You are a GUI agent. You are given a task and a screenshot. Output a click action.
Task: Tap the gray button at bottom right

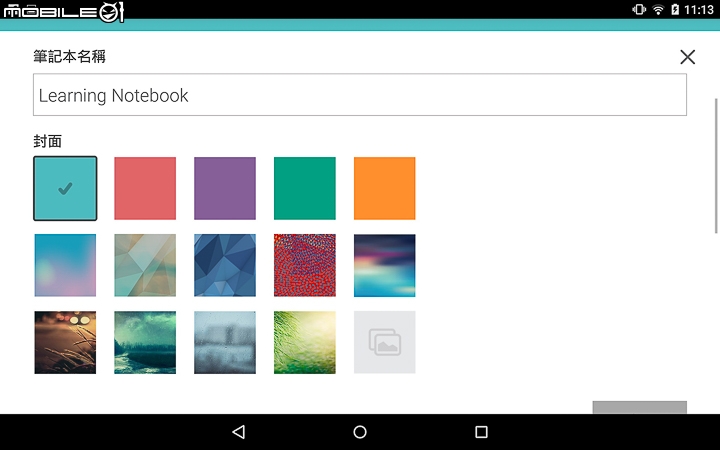click(640, 407)
